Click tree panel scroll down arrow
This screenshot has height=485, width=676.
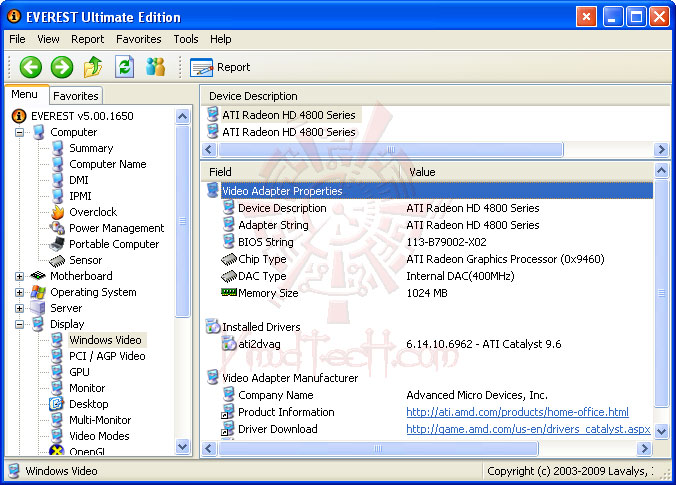183,447
